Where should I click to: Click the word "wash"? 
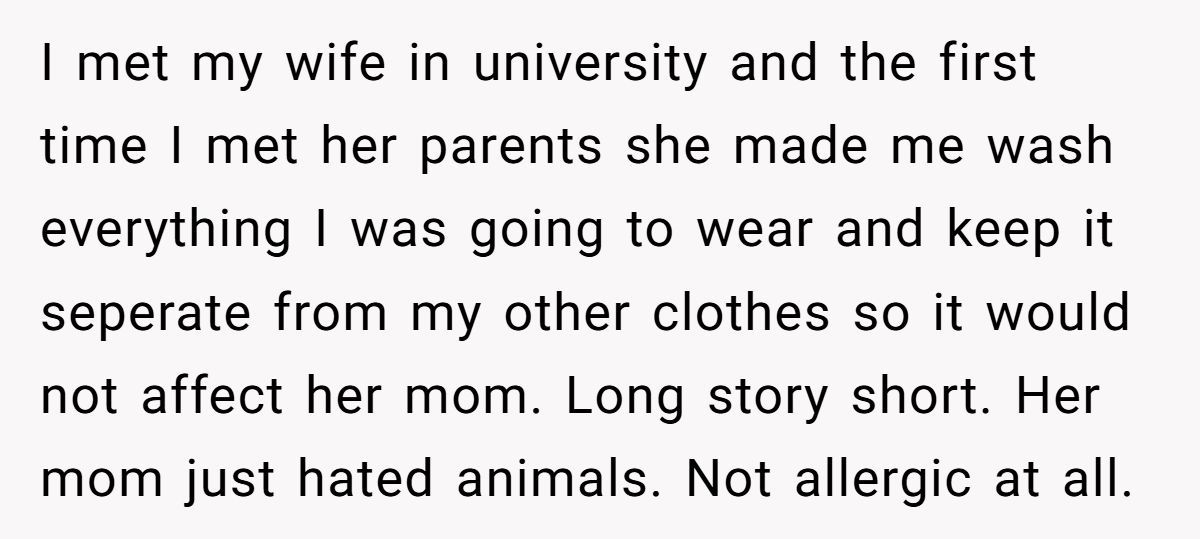(x=1061, y=149)
